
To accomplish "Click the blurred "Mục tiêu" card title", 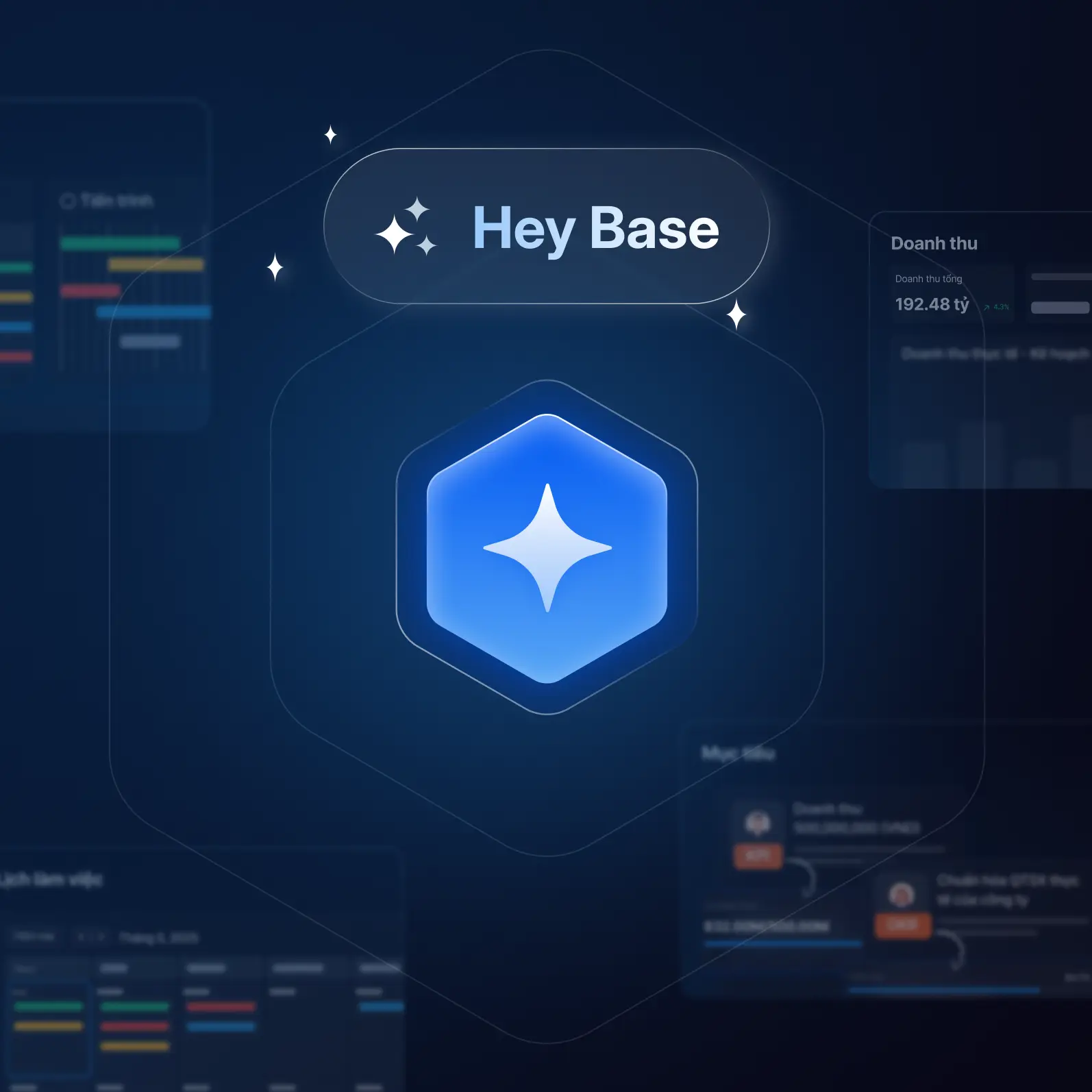I will [x=738, y=753].
